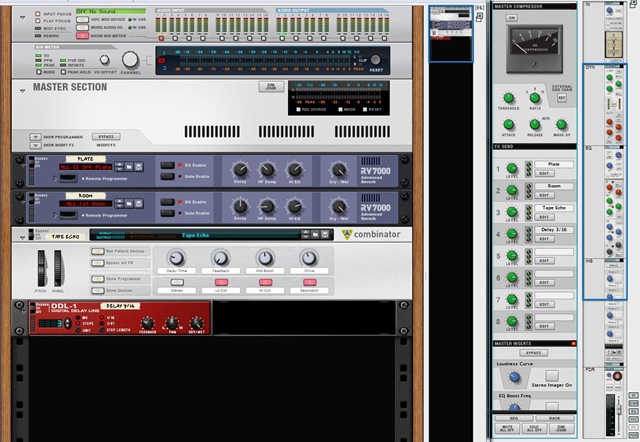Toggle Gate Enable on Plate reverb

[x=167, y=176]
